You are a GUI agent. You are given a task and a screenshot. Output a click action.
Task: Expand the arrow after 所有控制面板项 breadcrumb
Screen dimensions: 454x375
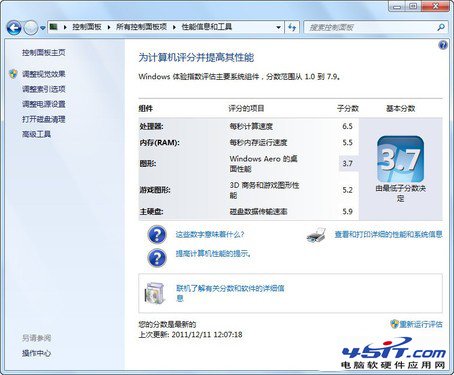point(174,27)
